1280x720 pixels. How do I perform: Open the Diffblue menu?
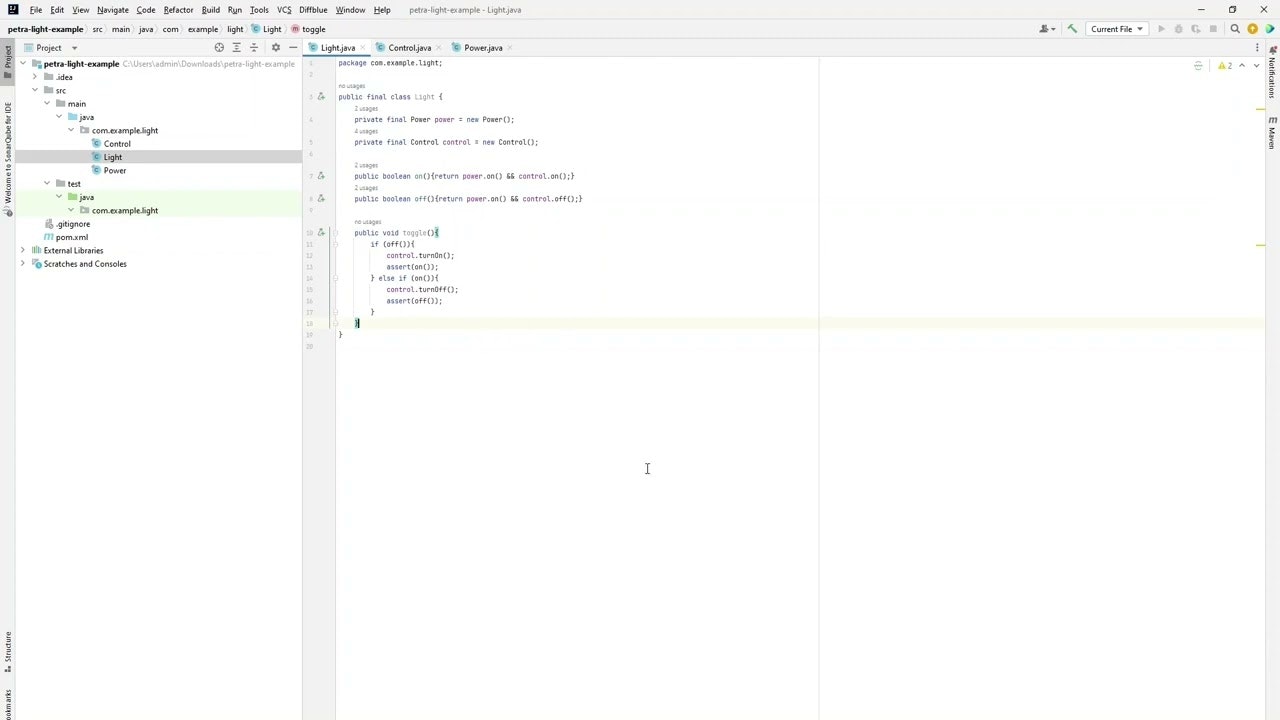tap(313, 10)
